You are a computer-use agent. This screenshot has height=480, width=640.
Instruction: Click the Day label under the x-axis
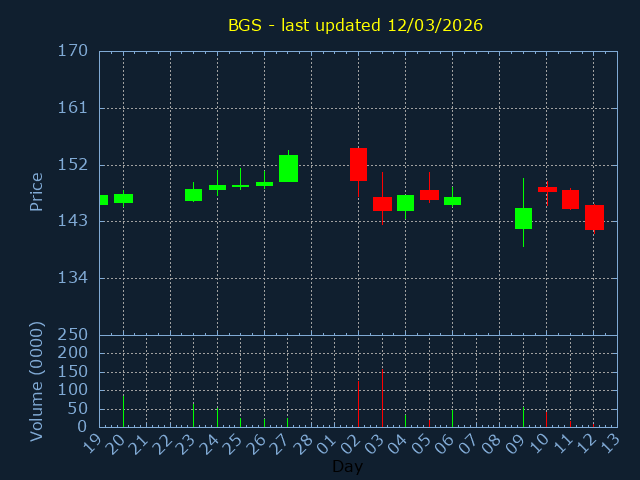(x=347, y=466)
